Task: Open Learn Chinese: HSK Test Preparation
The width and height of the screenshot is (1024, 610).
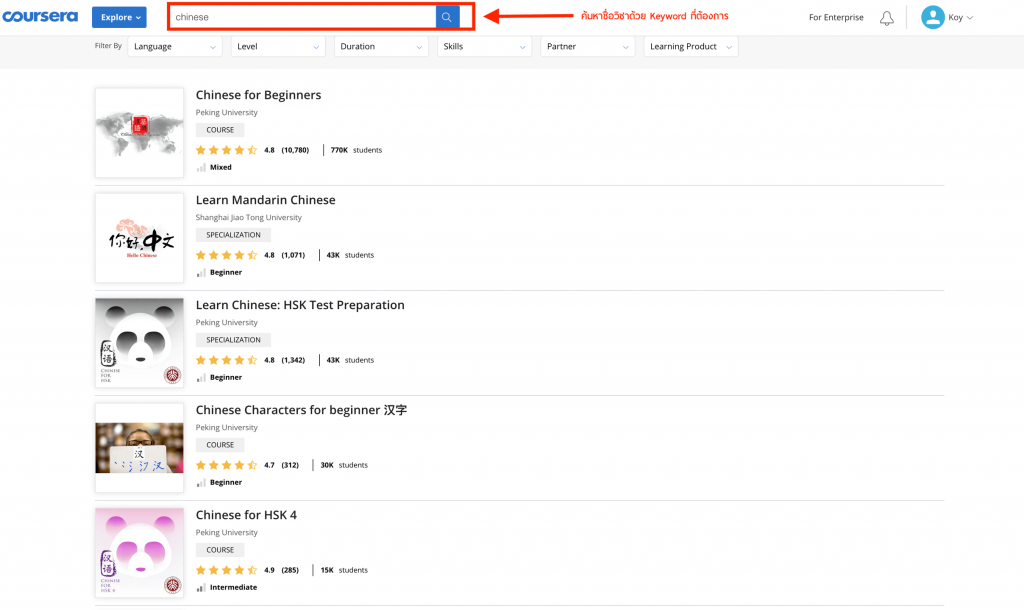Action: (300, 305)
